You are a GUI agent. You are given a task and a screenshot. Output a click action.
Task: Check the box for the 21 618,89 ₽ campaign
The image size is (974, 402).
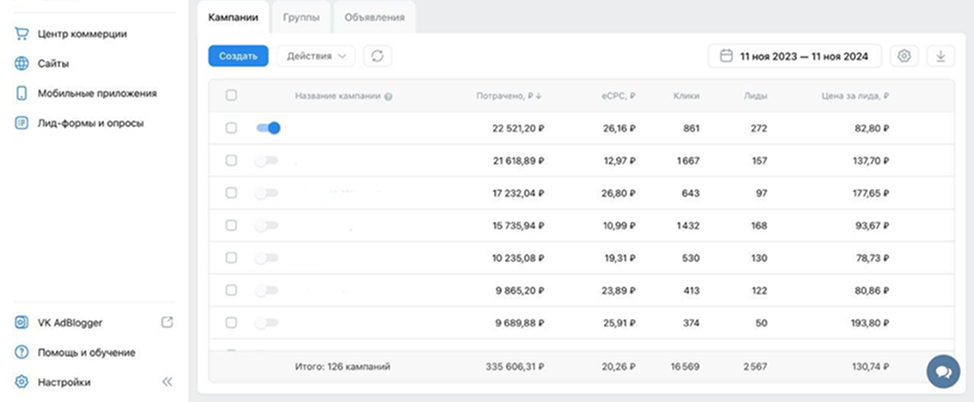point(231,161)
